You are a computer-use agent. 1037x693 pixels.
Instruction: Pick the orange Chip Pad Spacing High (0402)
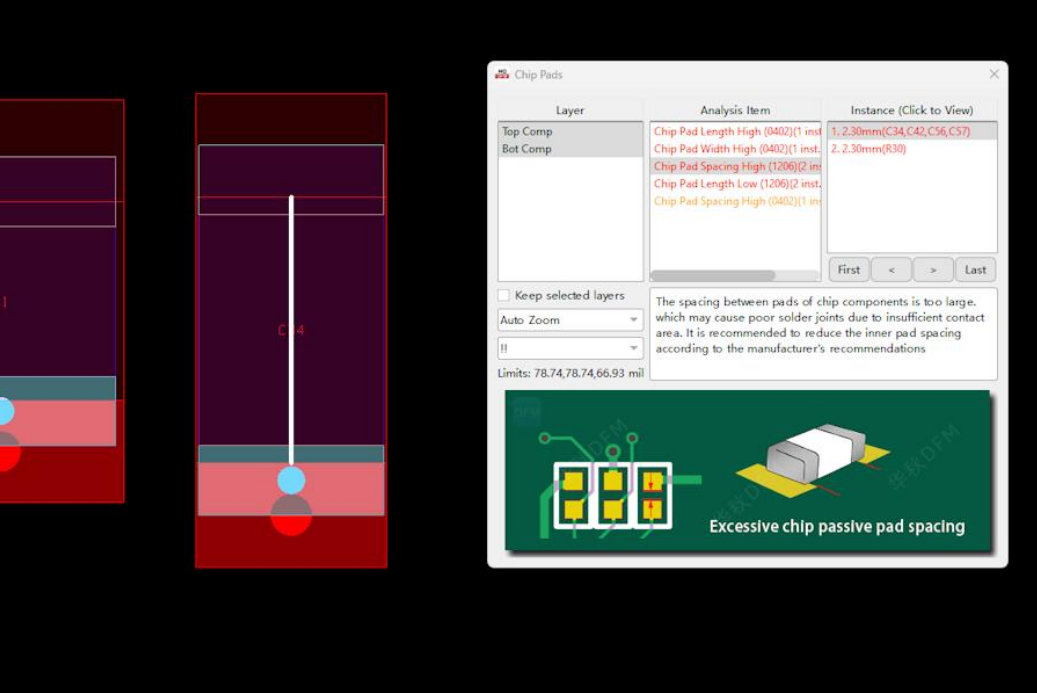point(736,201)
